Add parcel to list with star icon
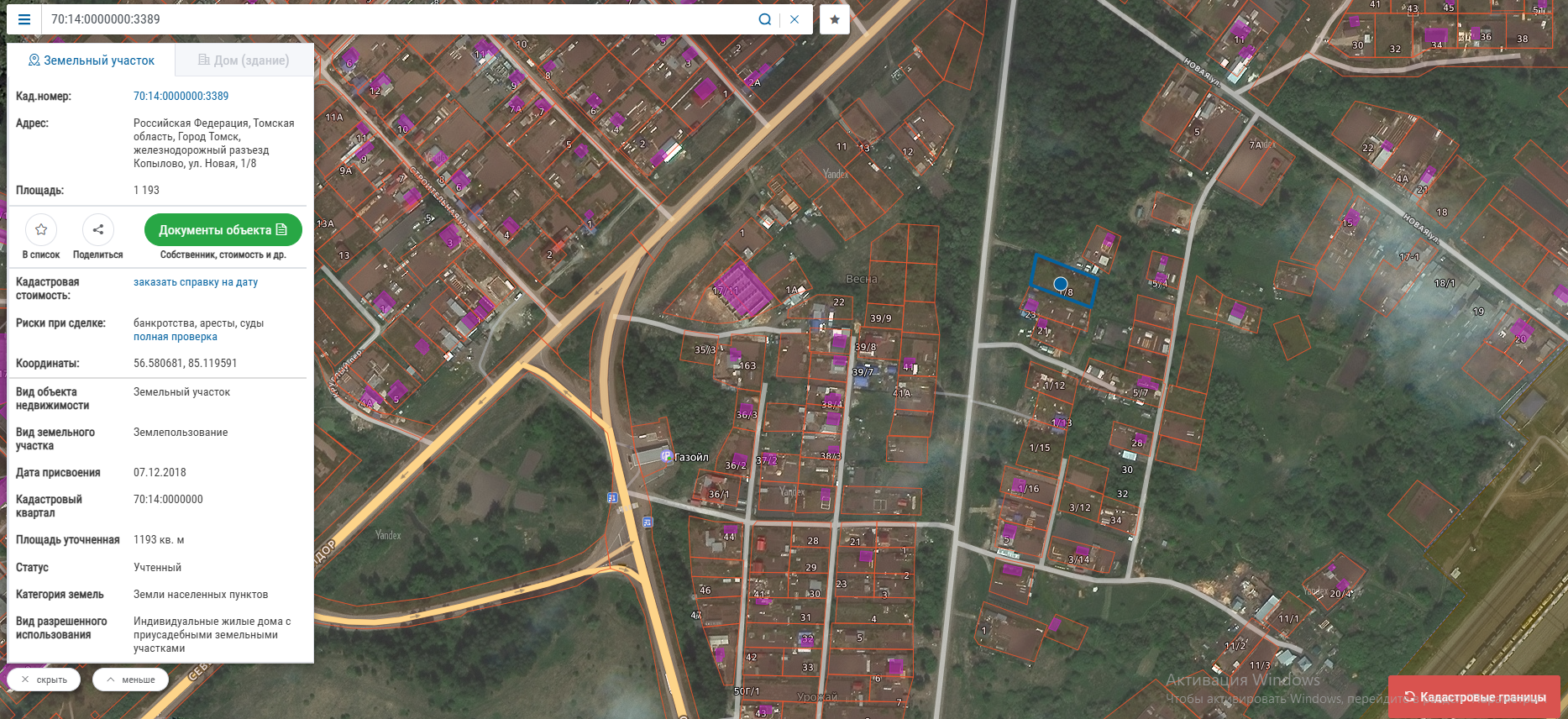 [x=41, y=229]
